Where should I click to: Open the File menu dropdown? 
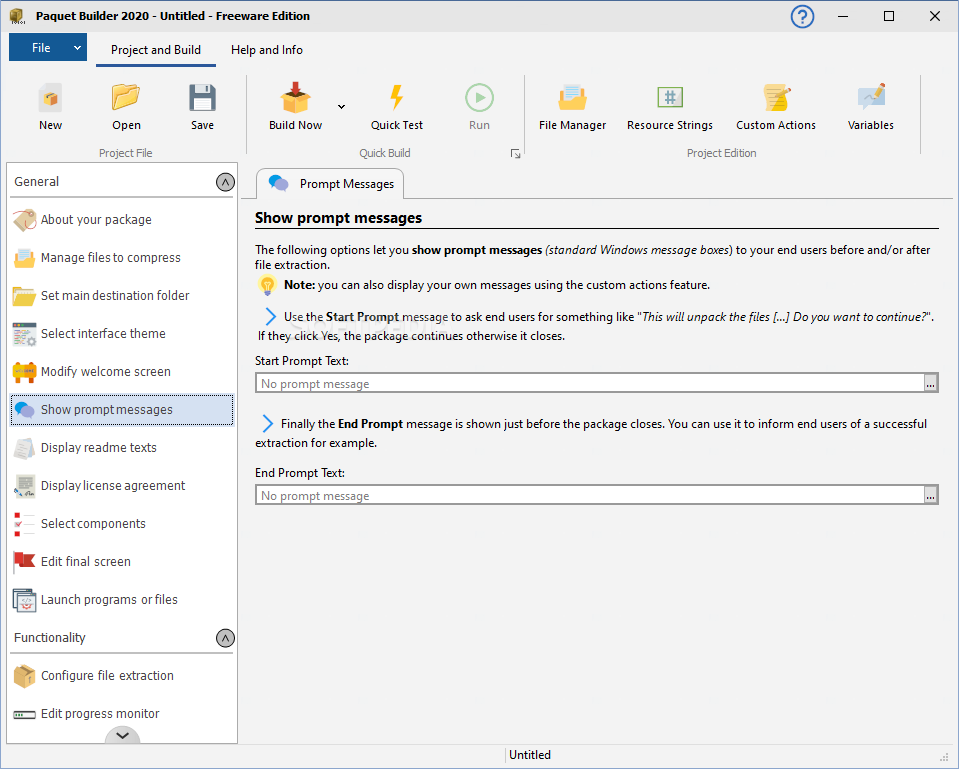click(x=48, y=48)
